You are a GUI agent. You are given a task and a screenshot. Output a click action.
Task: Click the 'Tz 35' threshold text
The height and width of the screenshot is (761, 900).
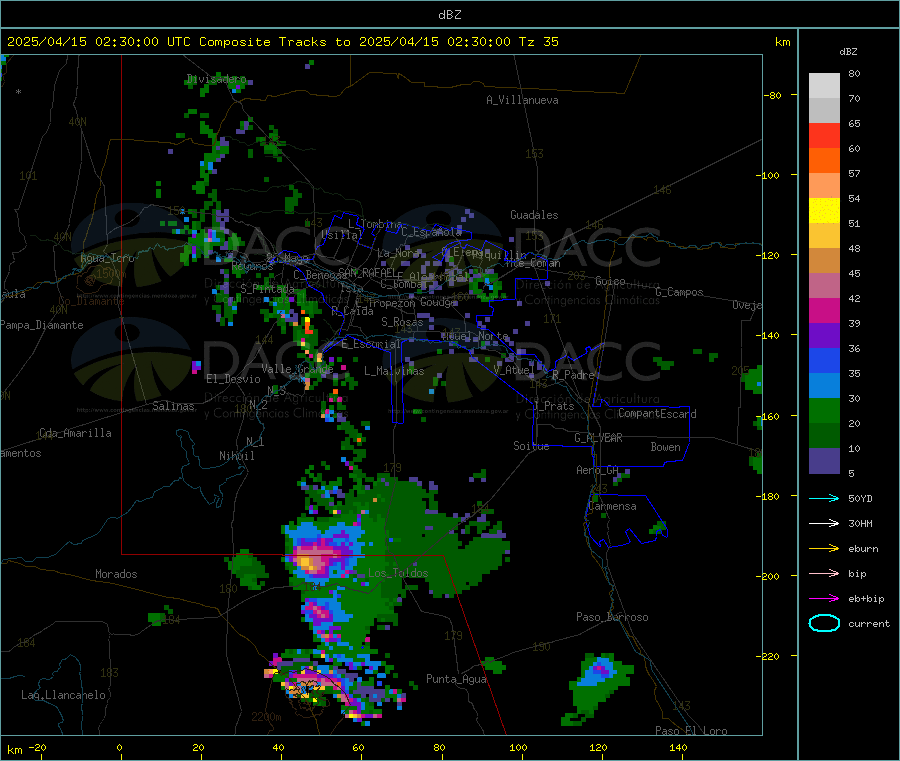538,42
